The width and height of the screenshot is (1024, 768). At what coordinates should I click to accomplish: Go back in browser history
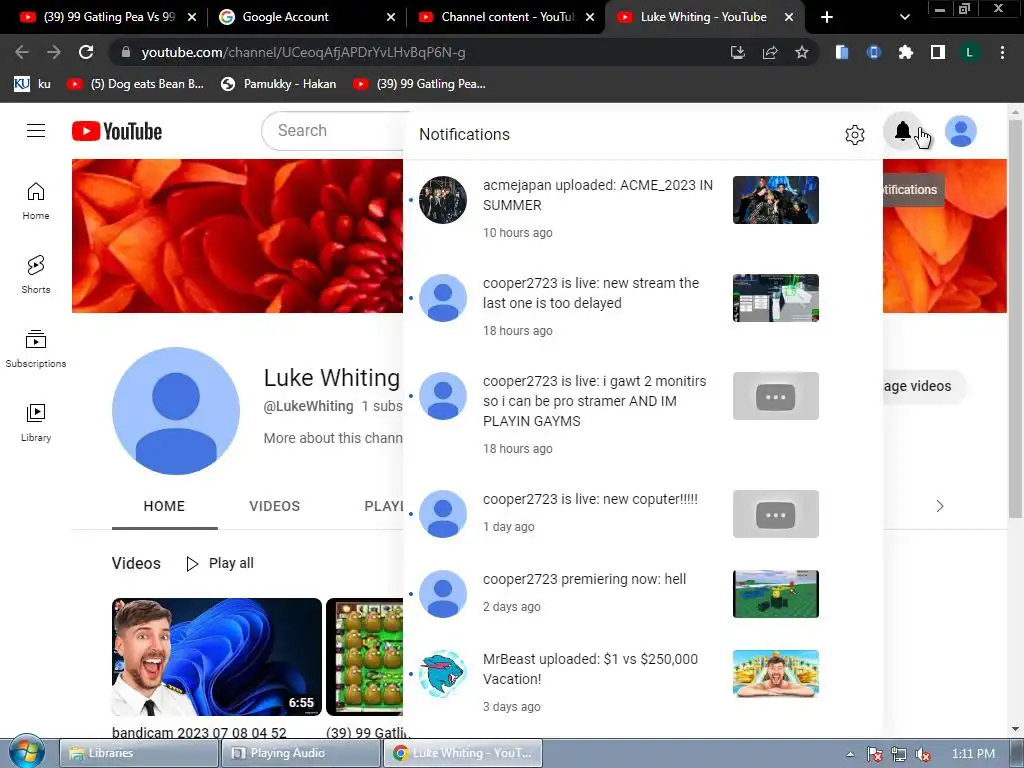pyautogui.click(x=22, y=52)
